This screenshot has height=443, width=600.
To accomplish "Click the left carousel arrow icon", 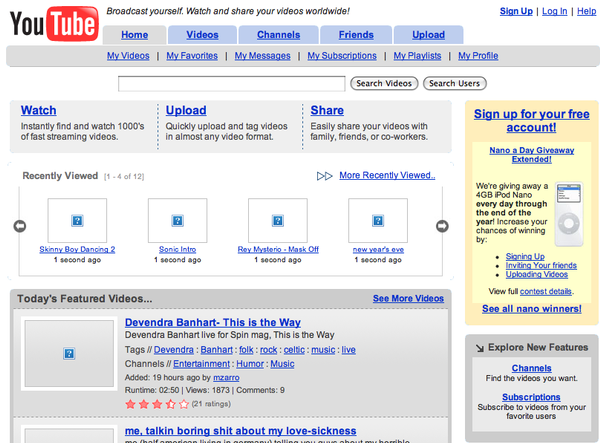I will click(20, 226).
